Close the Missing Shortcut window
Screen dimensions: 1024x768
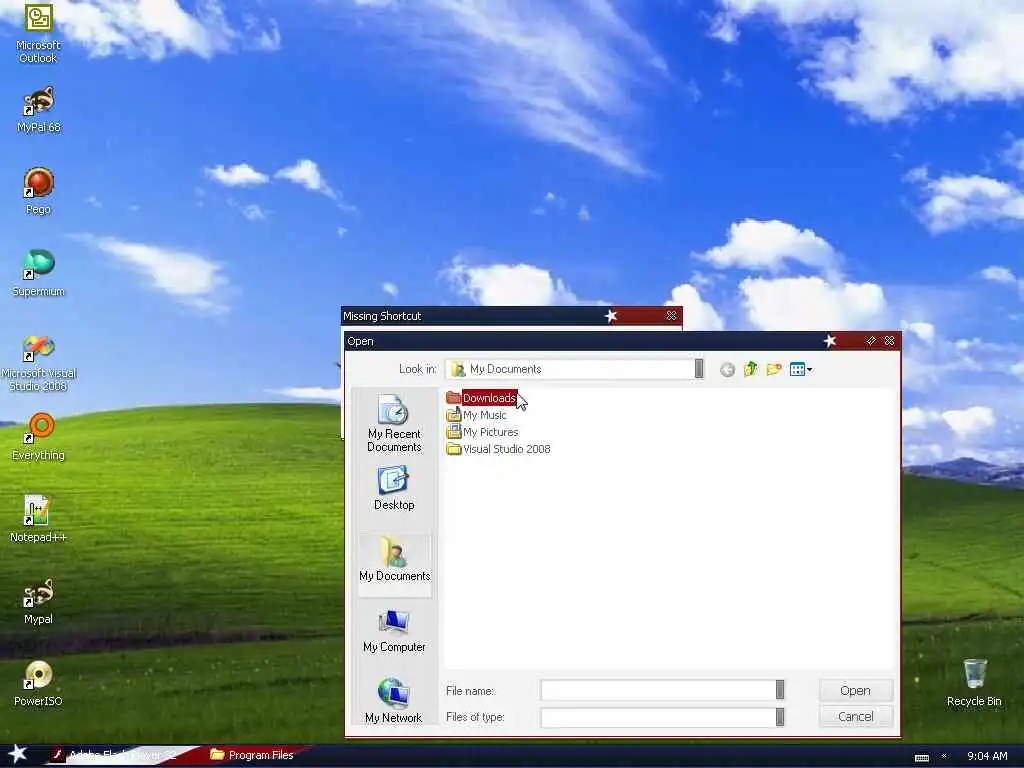[x=671, y=316]
